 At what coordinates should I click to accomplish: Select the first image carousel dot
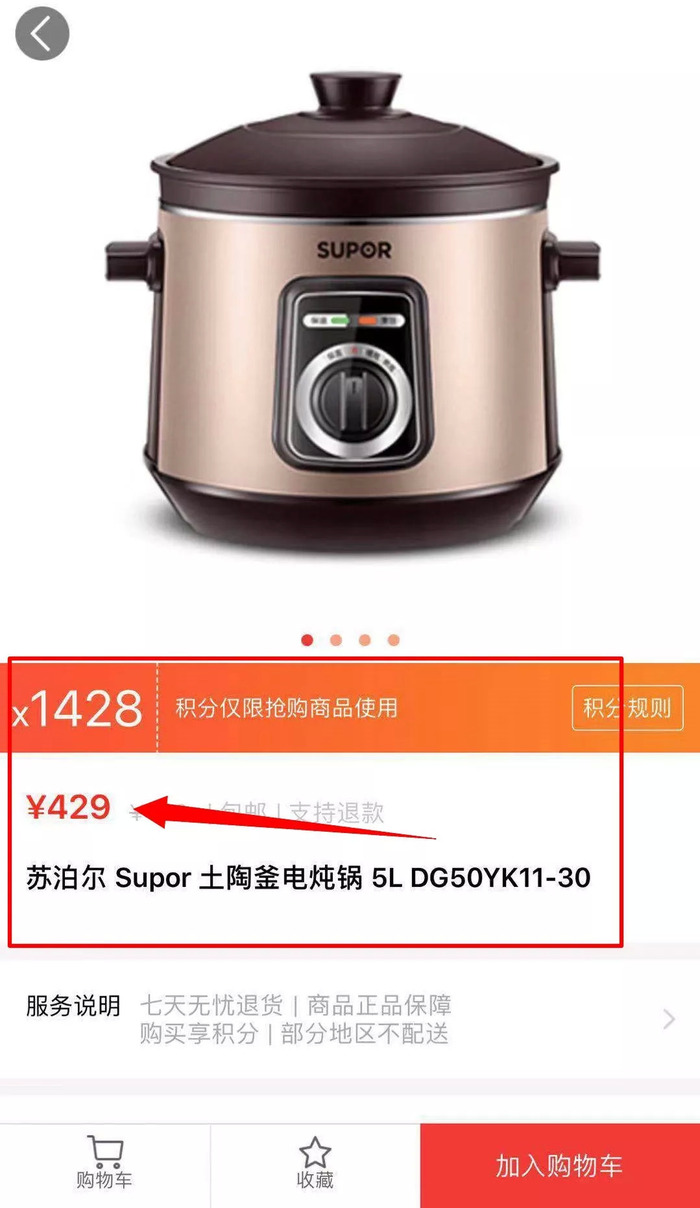tap(307, 640)
